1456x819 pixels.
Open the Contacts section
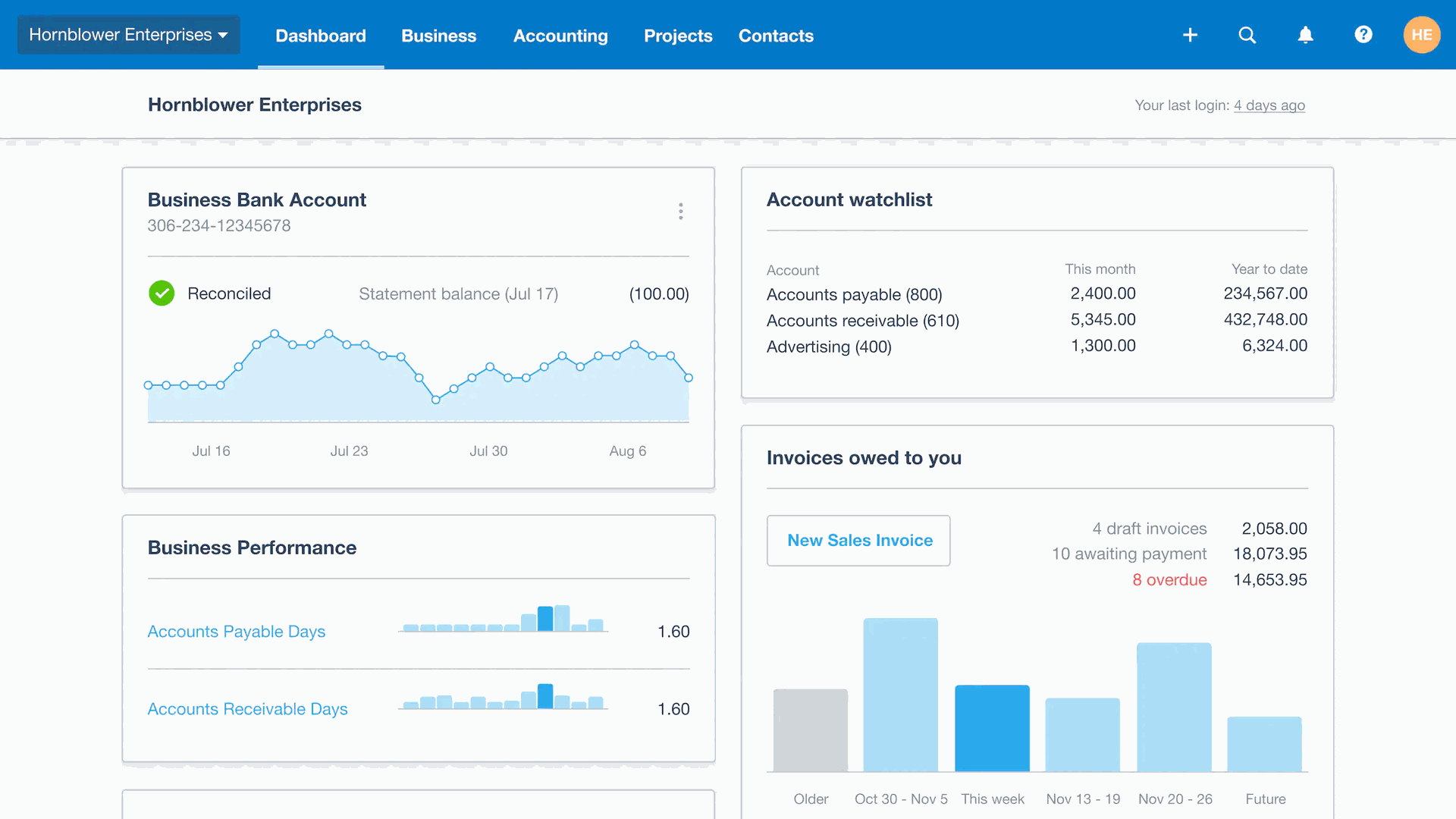(x=775, y=36)
